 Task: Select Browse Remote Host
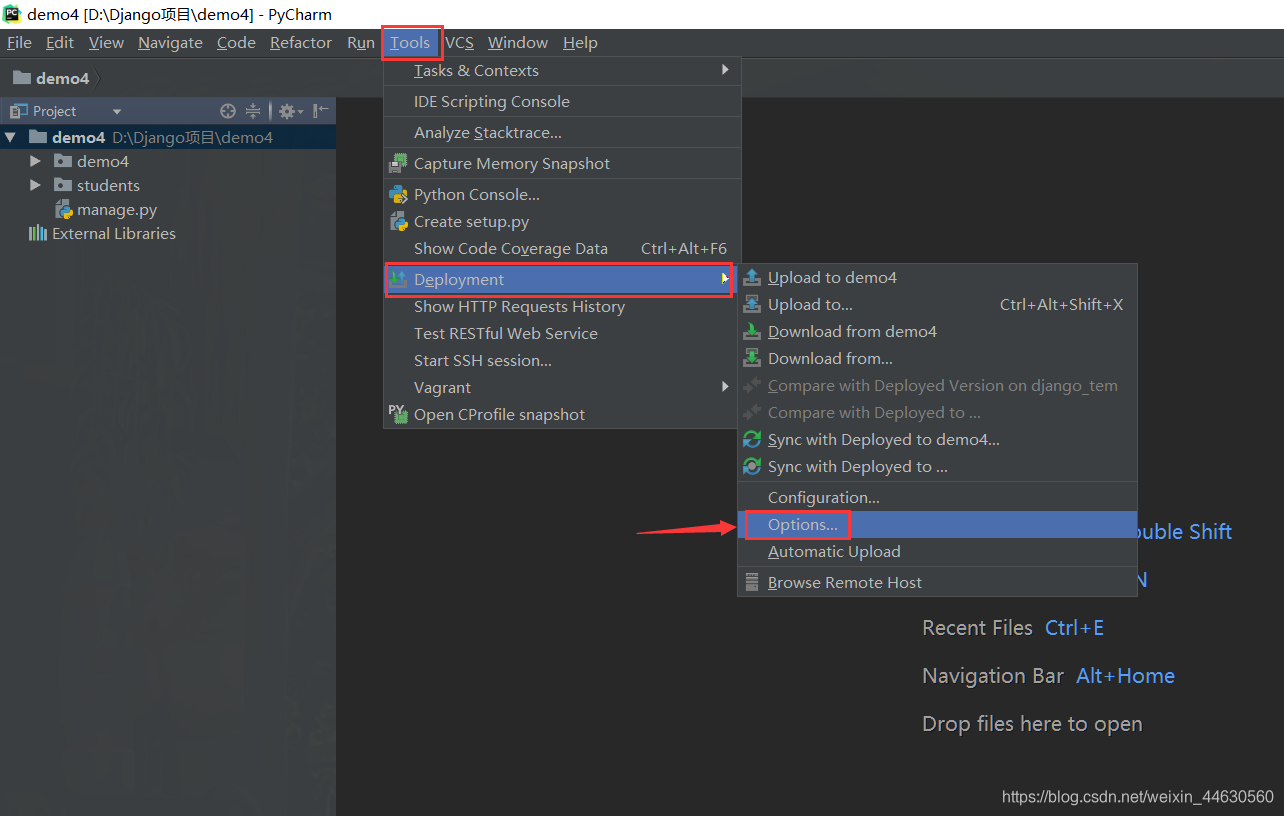[937, 582]
